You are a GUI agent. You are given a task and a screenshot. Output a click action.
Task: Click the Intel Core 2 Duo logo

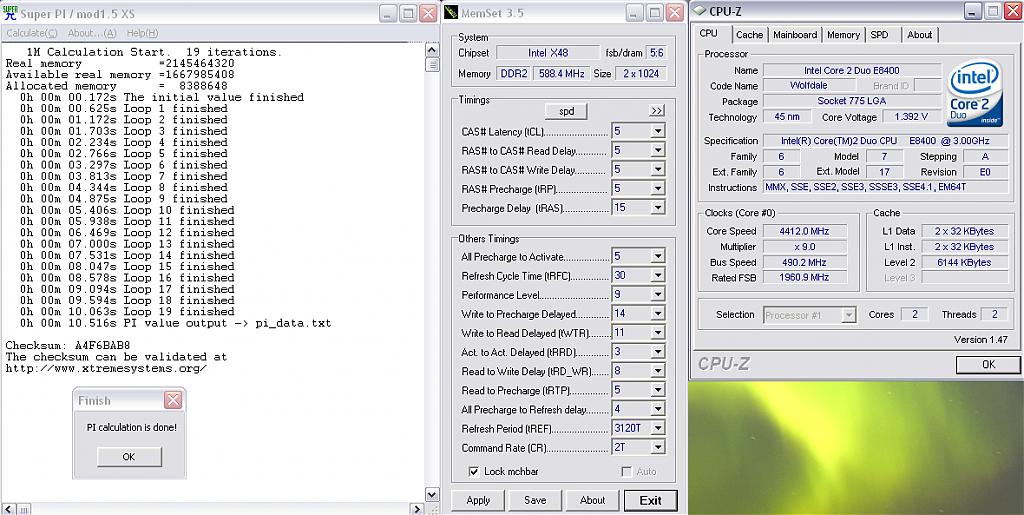(x=975, y=93)
